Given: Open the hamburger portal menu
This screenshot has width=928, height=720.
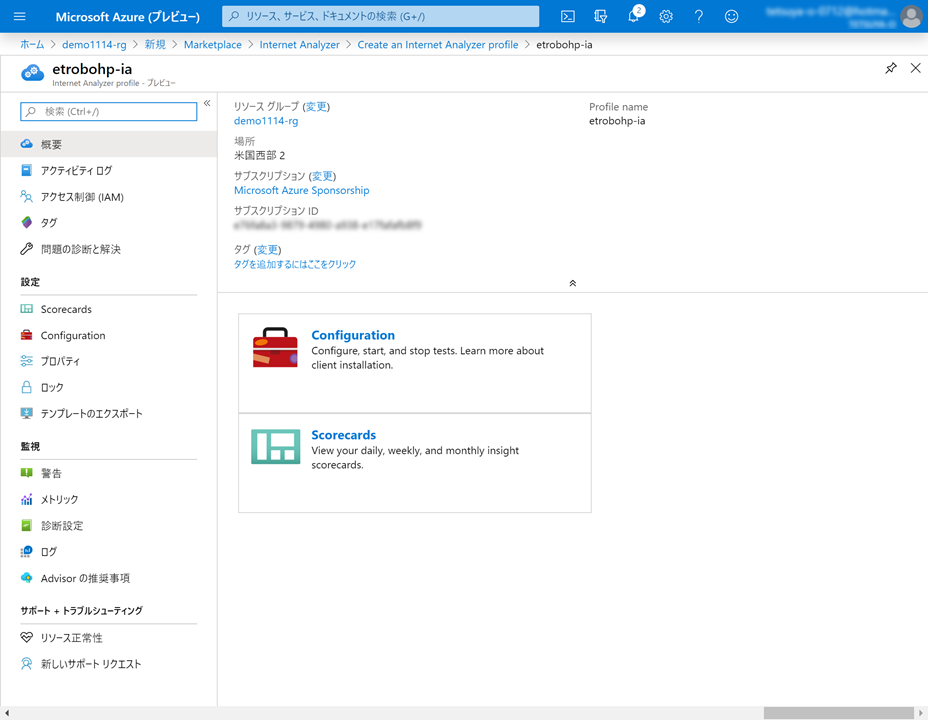Looking at the screenshot, I should click(19, 16).
